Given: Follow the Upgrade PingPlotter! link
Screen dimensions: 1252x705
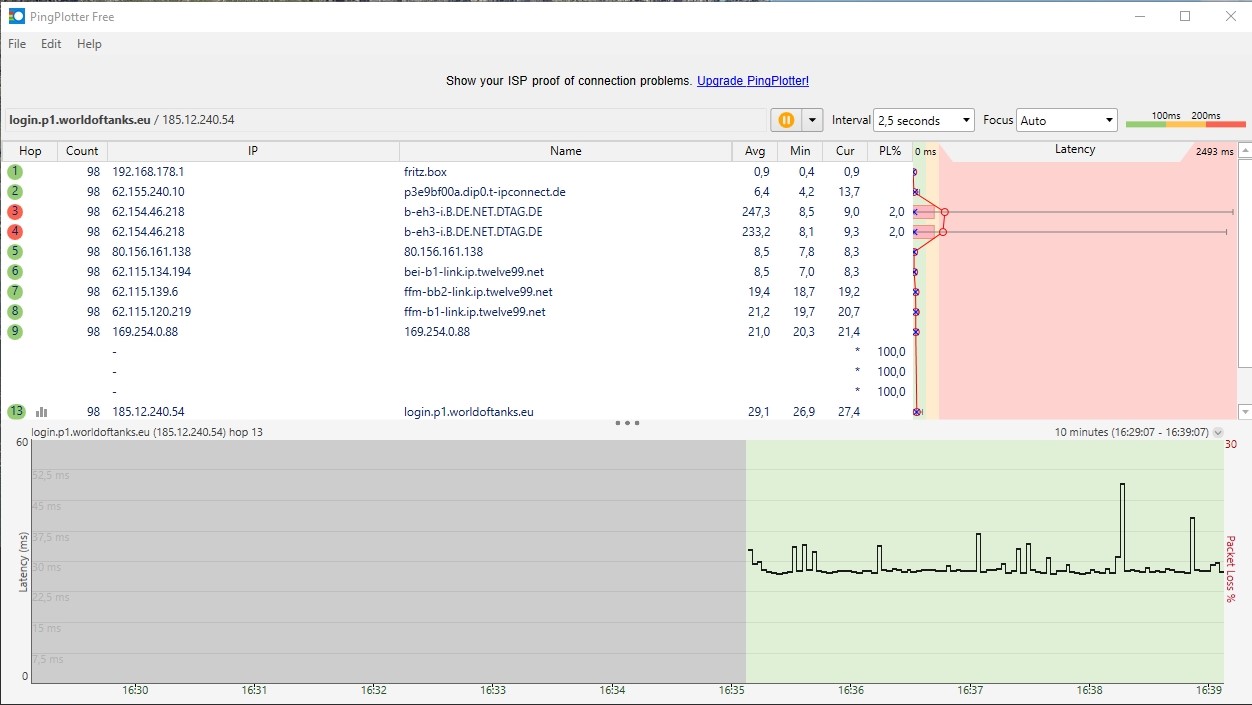Looking at the screenshot, I should click(x=753, y=81).
